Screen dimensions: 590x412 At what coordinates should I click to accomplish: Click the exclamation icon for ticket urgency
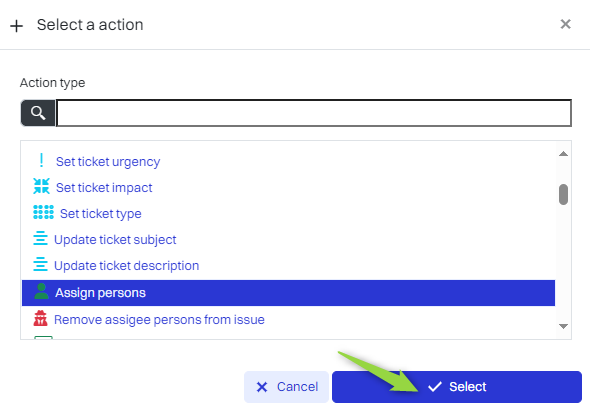(x=41, y=161)
